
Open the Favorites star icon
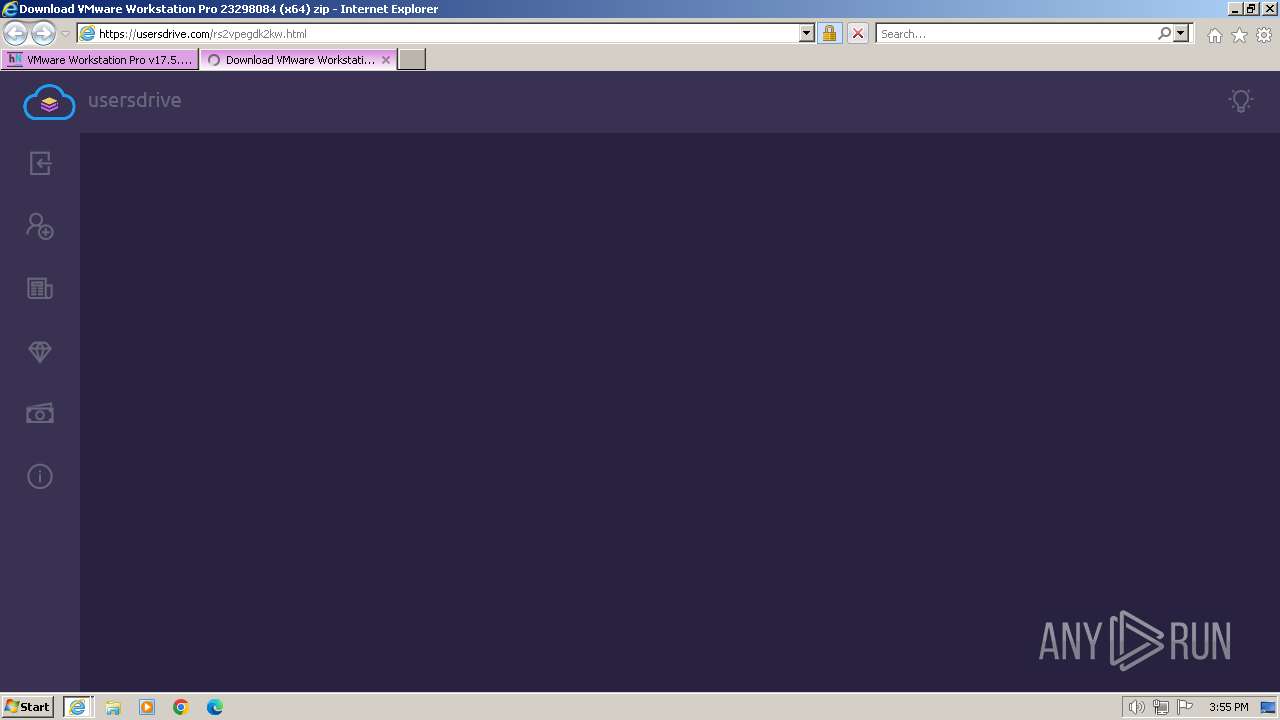(x=1239, y=35)
